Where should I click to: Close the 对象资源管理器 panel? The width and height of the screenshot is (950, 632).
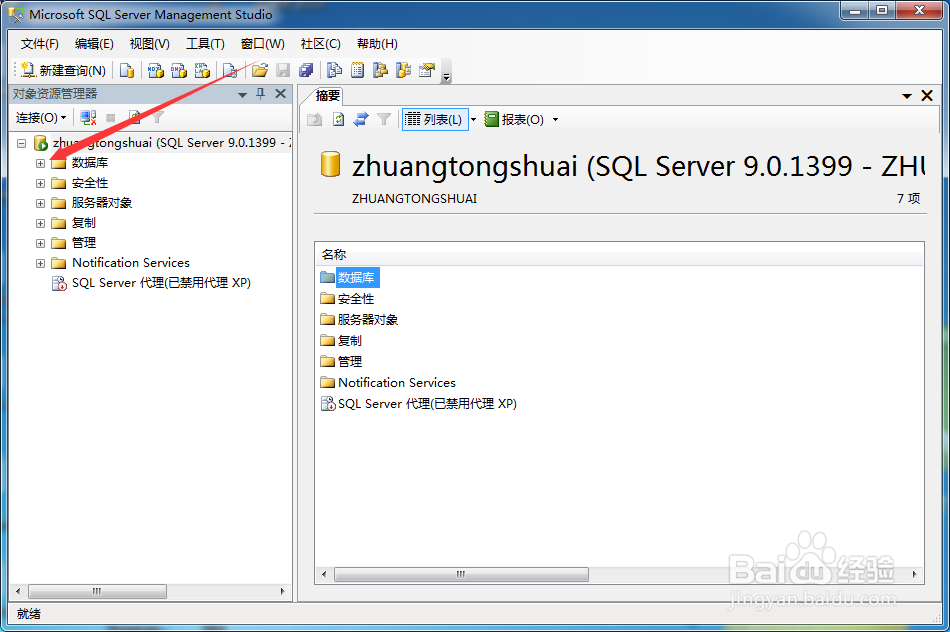coord(281,94)
